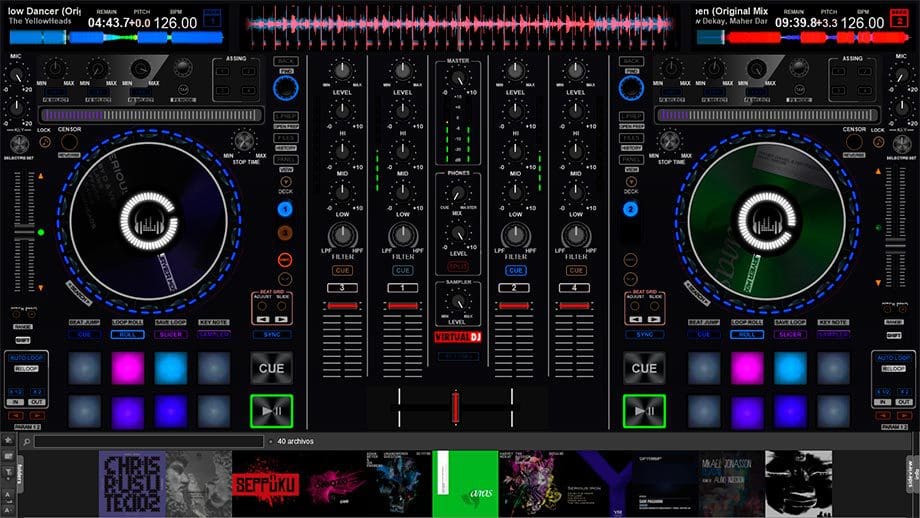The width and height of the screenshot is (920, 518).
Task: Click RELOOP button on left deck
Action: [x=26, y=368]
